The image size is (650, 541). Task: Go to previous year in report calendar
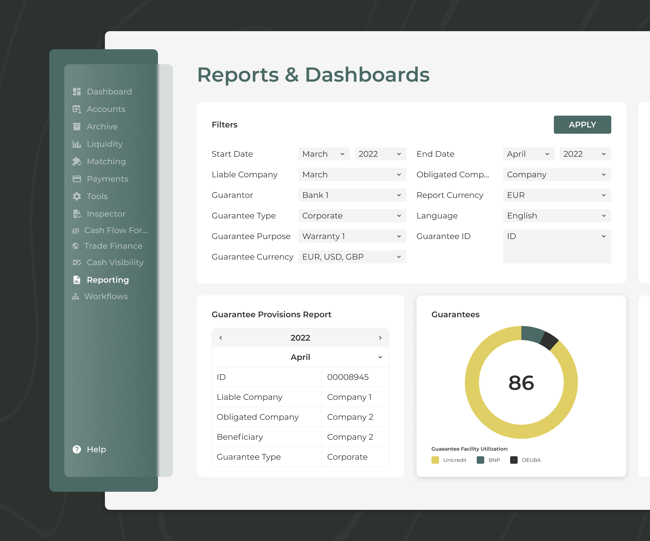tap(221, 338)
